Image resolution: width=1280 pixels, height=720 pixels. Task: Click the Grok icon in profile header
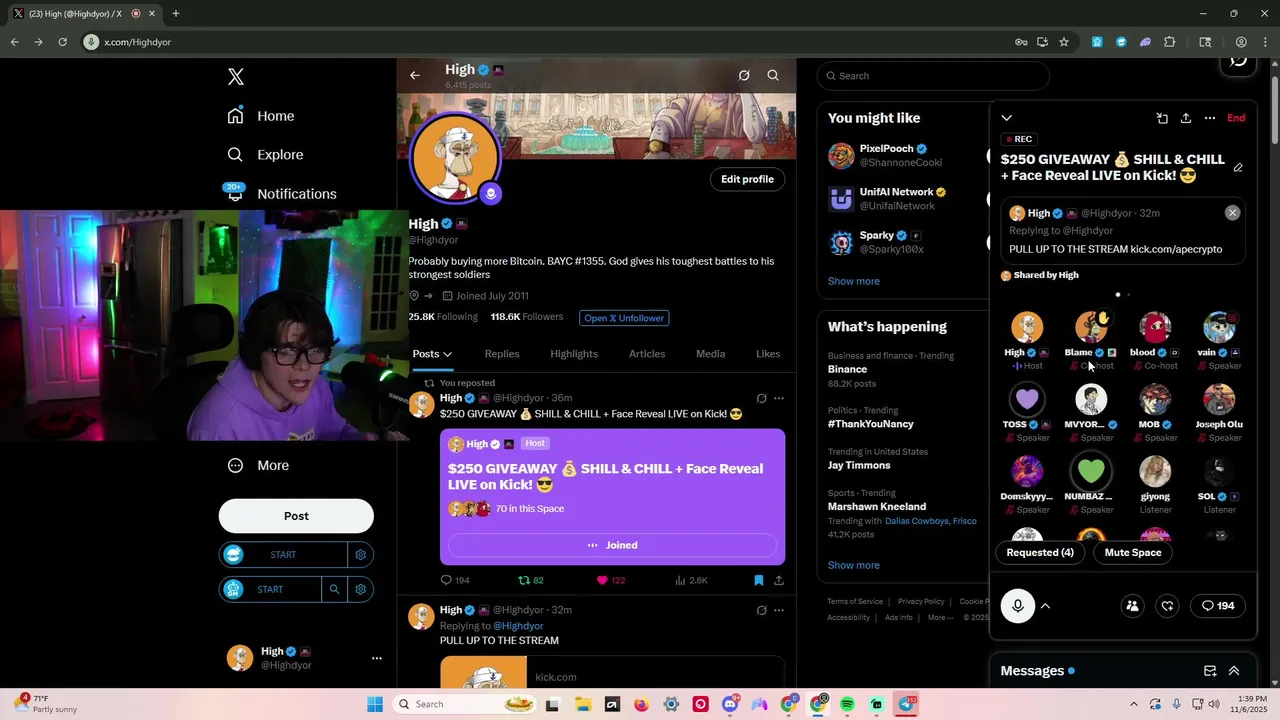pyautogui.click(x=744, y=75)
